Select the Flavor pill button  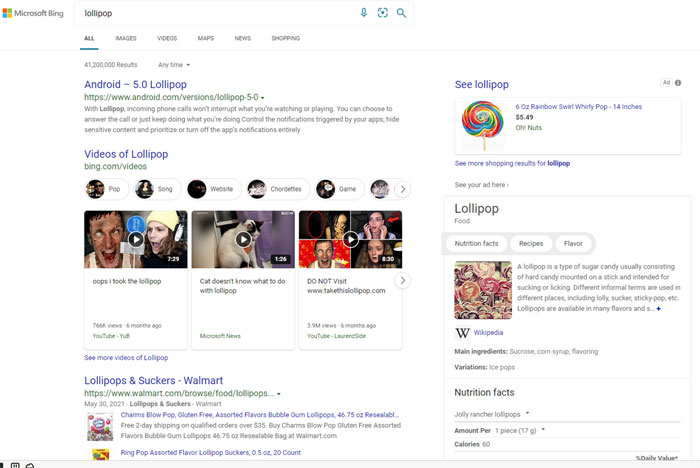click(573, 243)
